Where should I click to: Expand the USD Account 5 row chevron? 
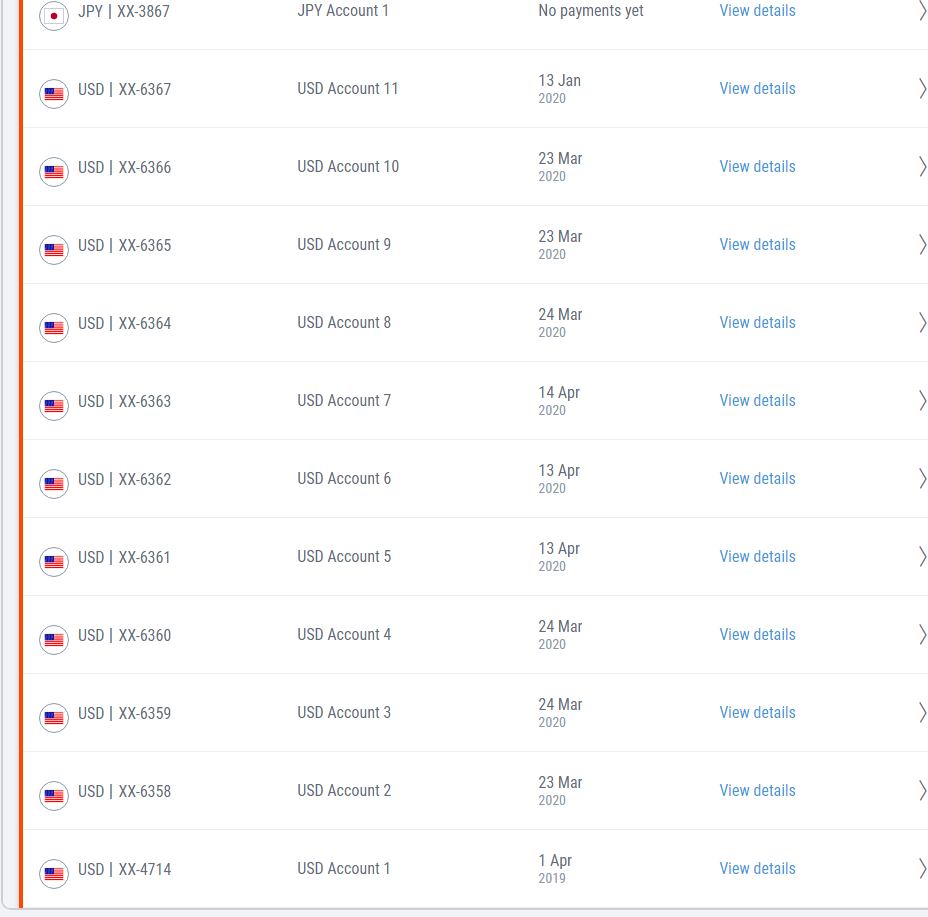click(921, 557)
